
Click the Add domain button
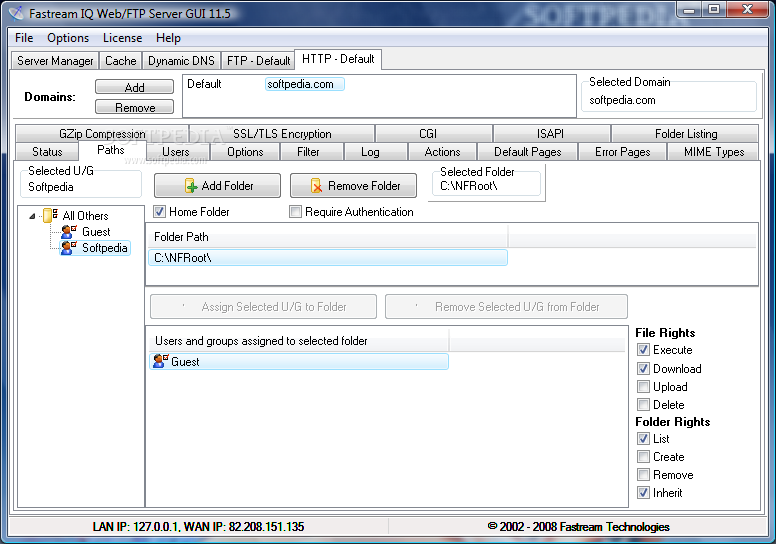coord(134,87)
